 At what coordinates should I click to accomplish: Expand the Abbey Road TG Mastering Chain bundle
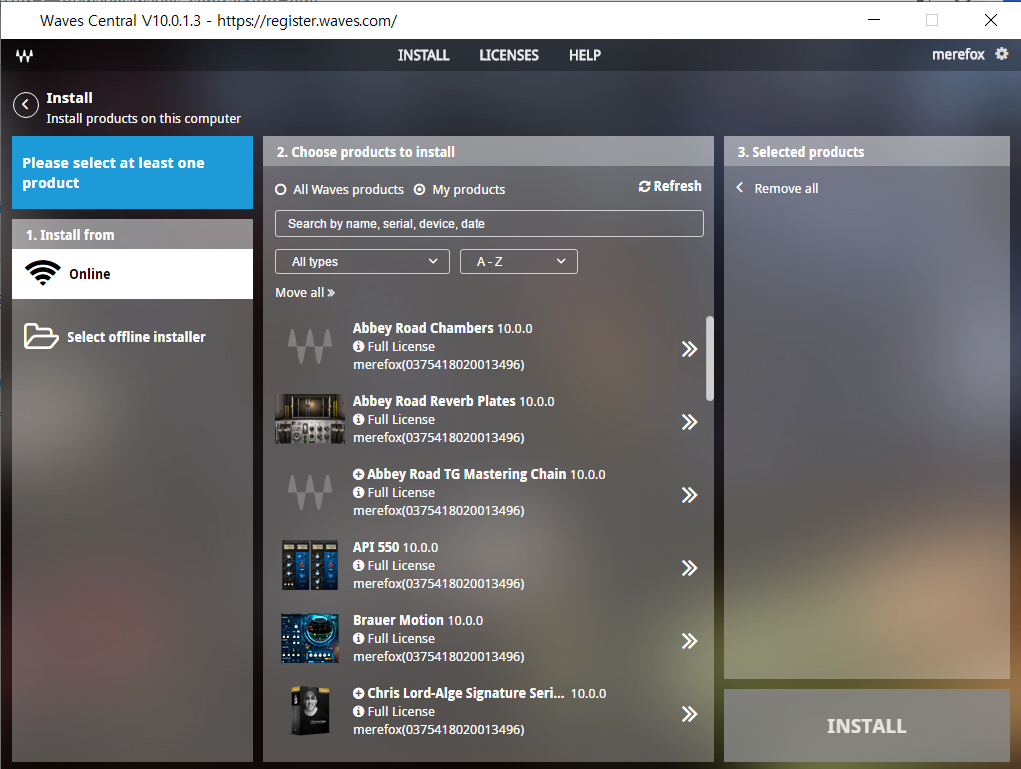tap(359, 474)
